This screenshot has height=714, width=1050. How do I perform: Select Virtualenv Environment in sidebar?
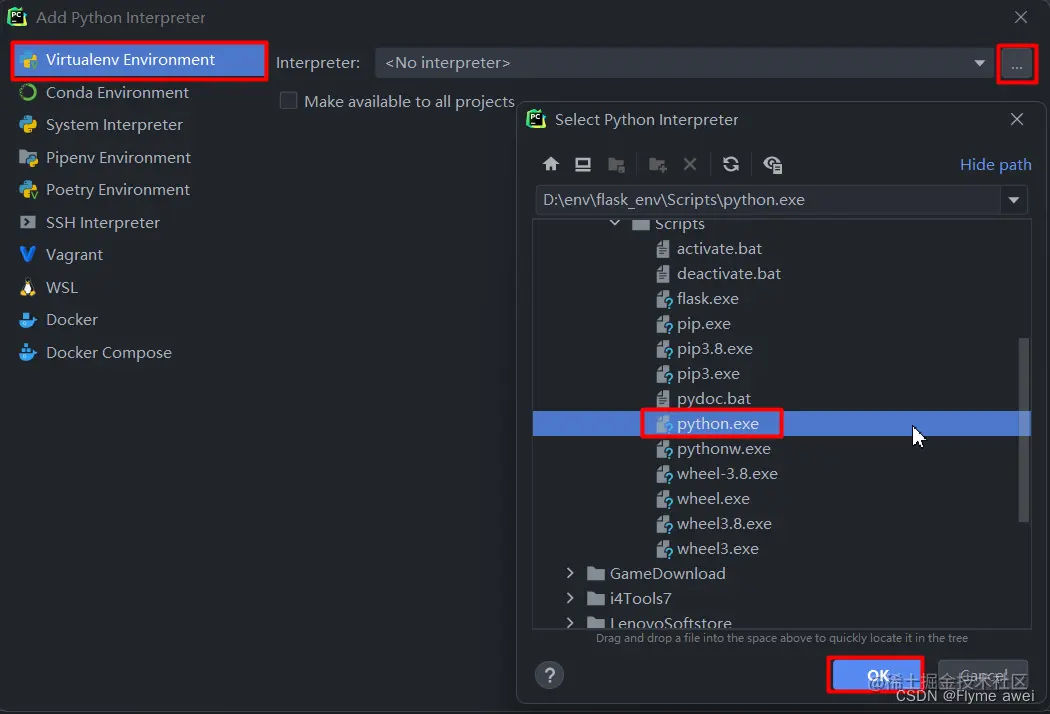click(x=139, y=60)
